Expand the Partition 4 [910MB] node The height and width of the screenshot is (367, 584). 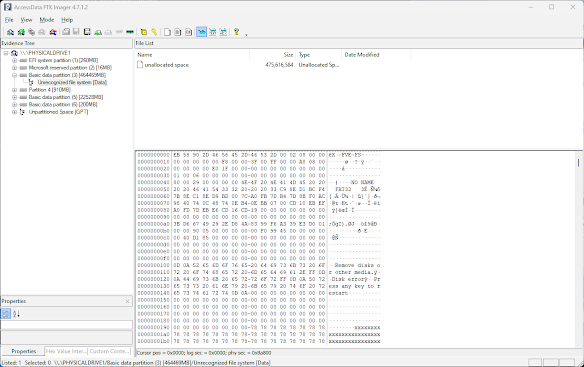click(14, 90)
